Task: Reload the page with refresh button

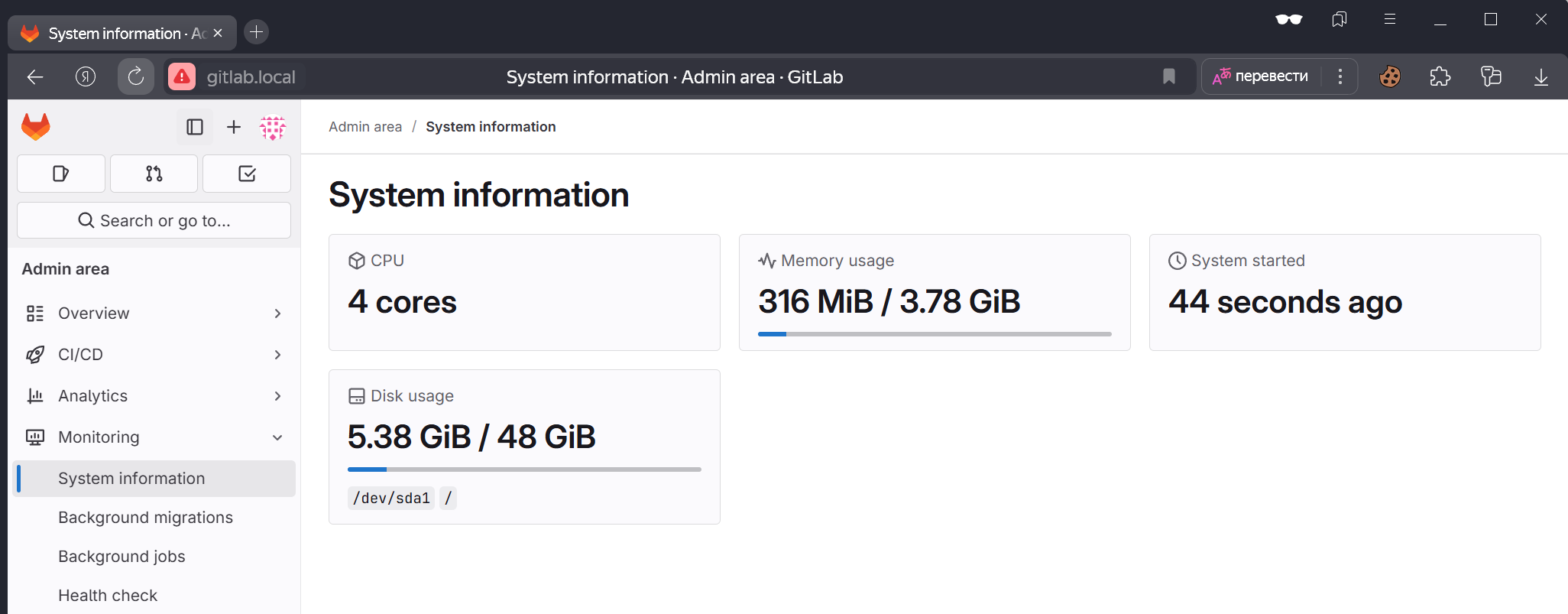Action: (135, 76)
